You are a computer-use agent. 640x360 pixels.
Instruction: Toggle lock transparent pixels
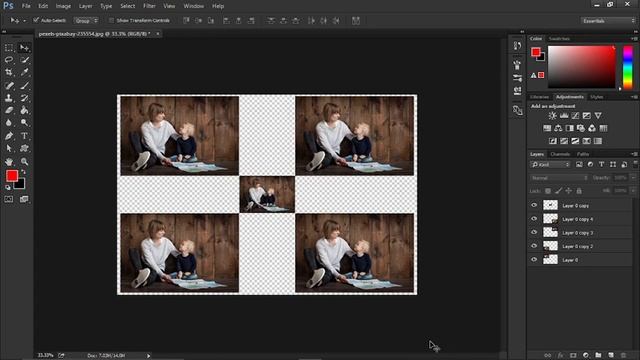coord(548,191)
